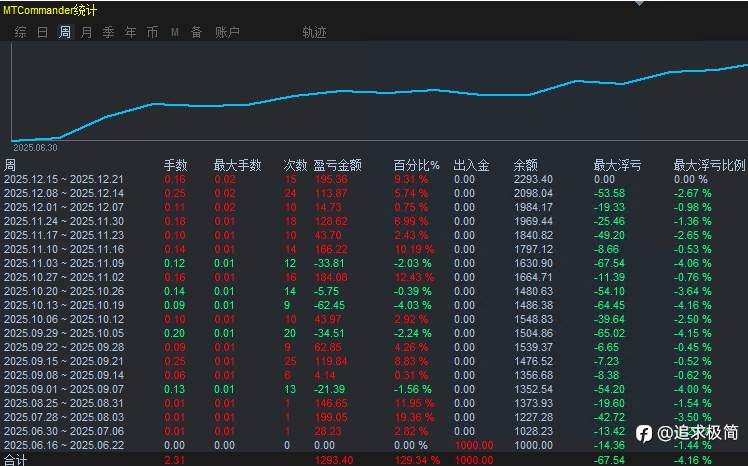The width and height of the screenshot is (748, 466).
Task: Click percentage value 12.43 %
Action: (x=414, y=277)
